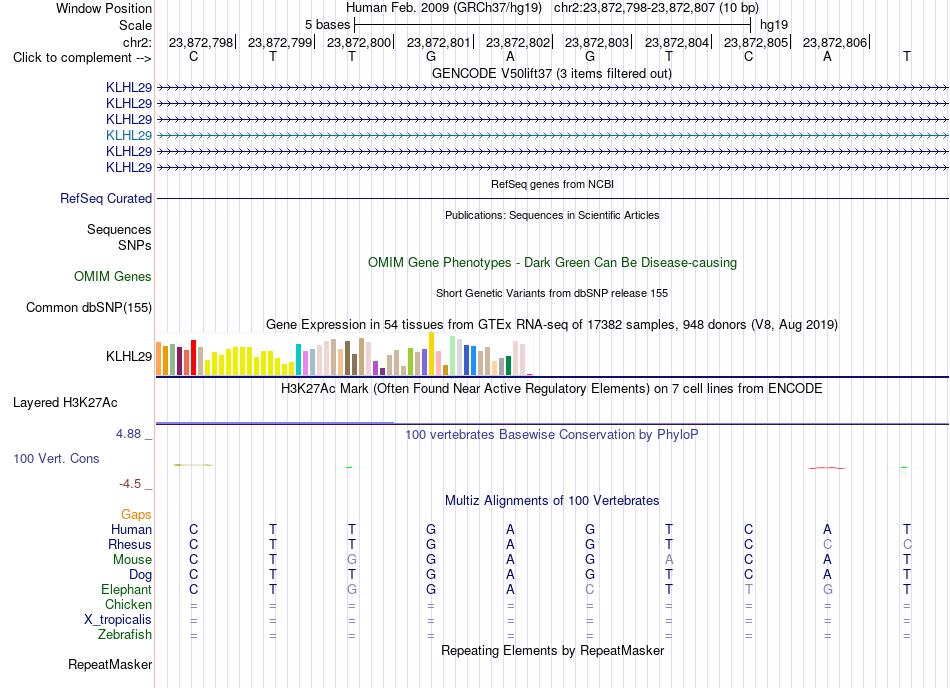Click the Short Genetic Variants from dbSNP title
Viewport: 950px width, 688px height.
(x=552, y=293)
